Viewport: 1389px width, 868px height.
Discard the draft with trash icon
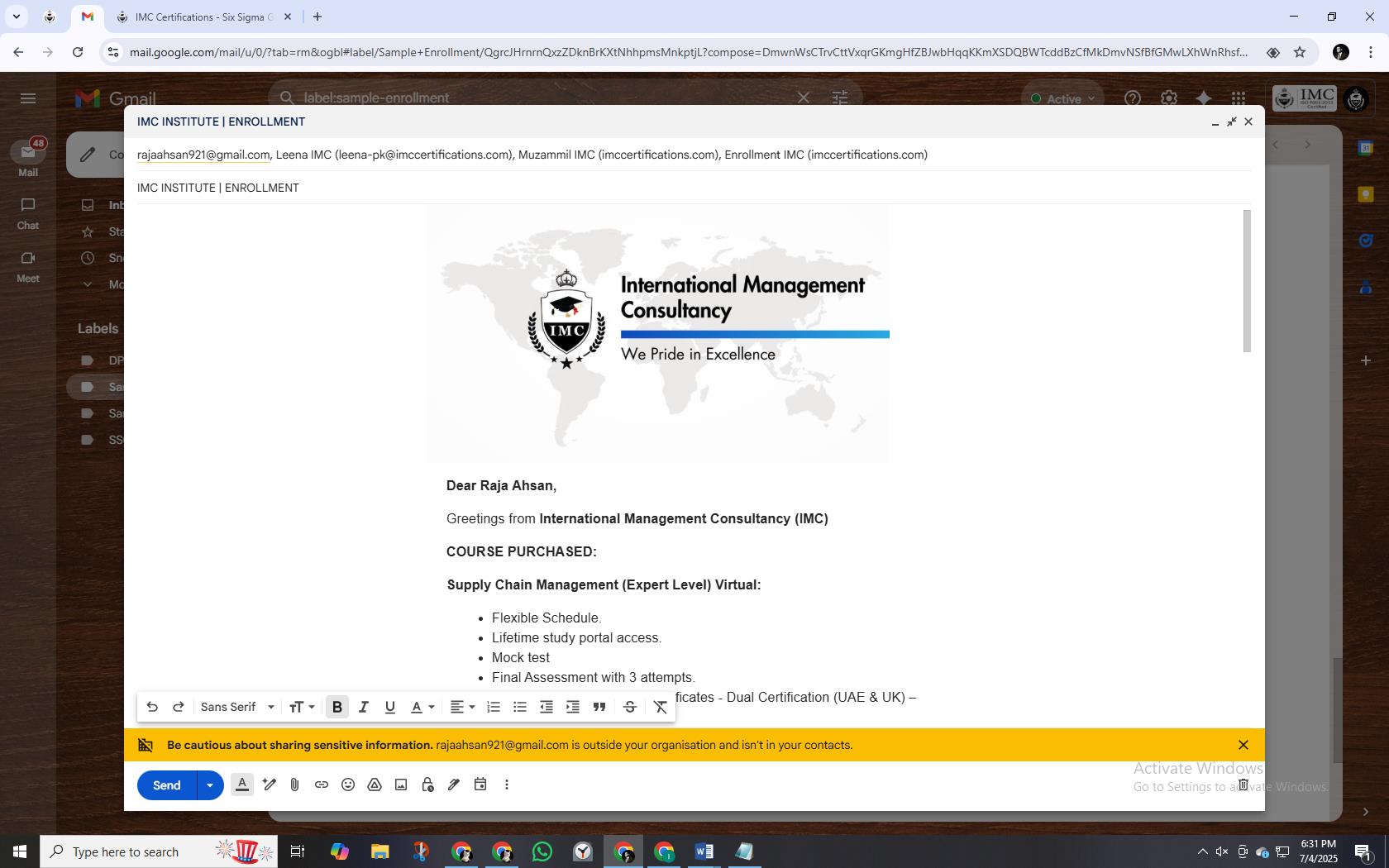pos(1243,785)
